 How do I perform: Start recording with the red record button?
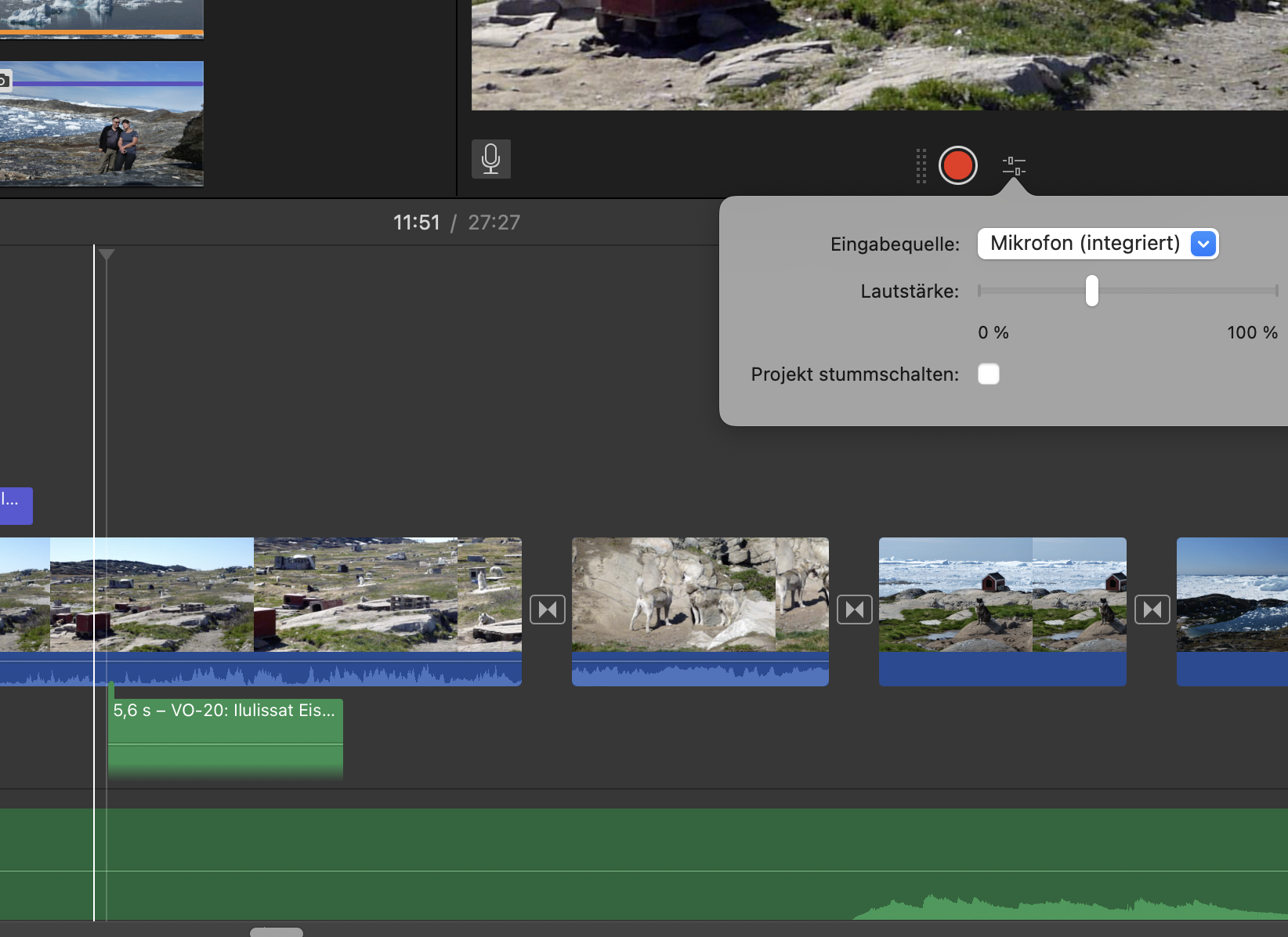(957, 165)
